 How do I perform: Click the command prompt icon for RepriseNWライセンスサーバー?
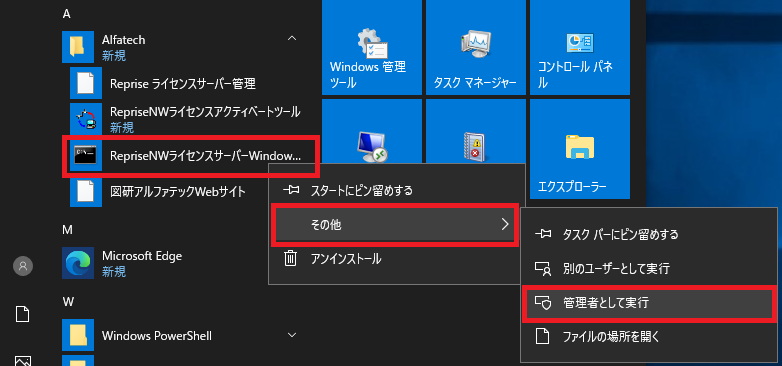(x=86, y=155)
